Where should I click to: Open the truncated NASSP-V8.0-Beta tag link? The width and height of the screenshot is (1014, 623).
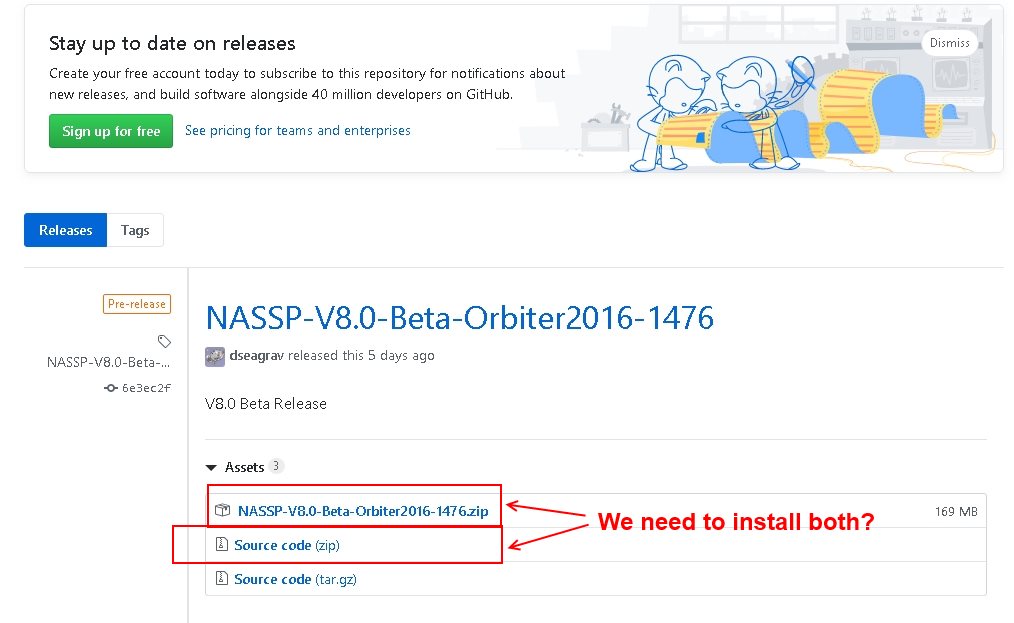[108, 362]
